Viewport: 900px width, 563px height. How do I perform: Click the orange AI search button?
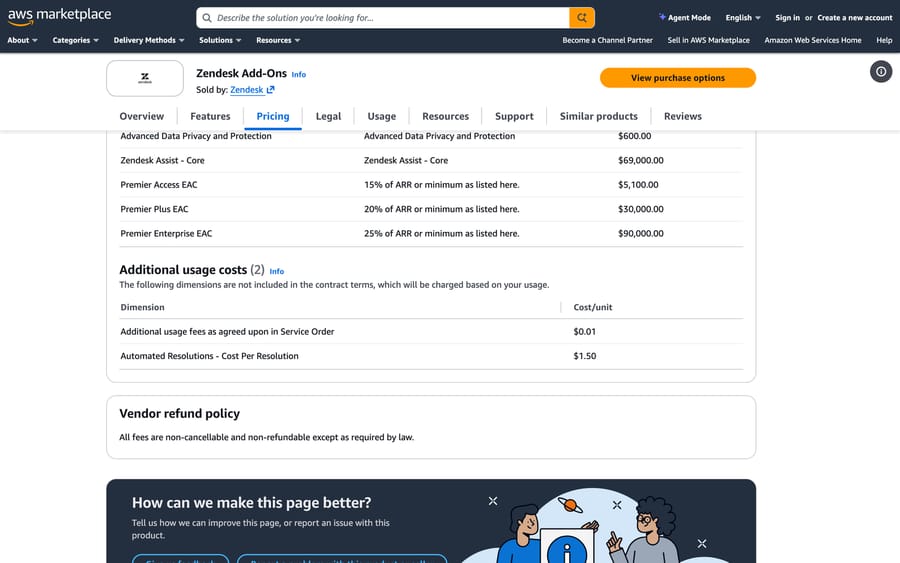(x=582, y=18)
